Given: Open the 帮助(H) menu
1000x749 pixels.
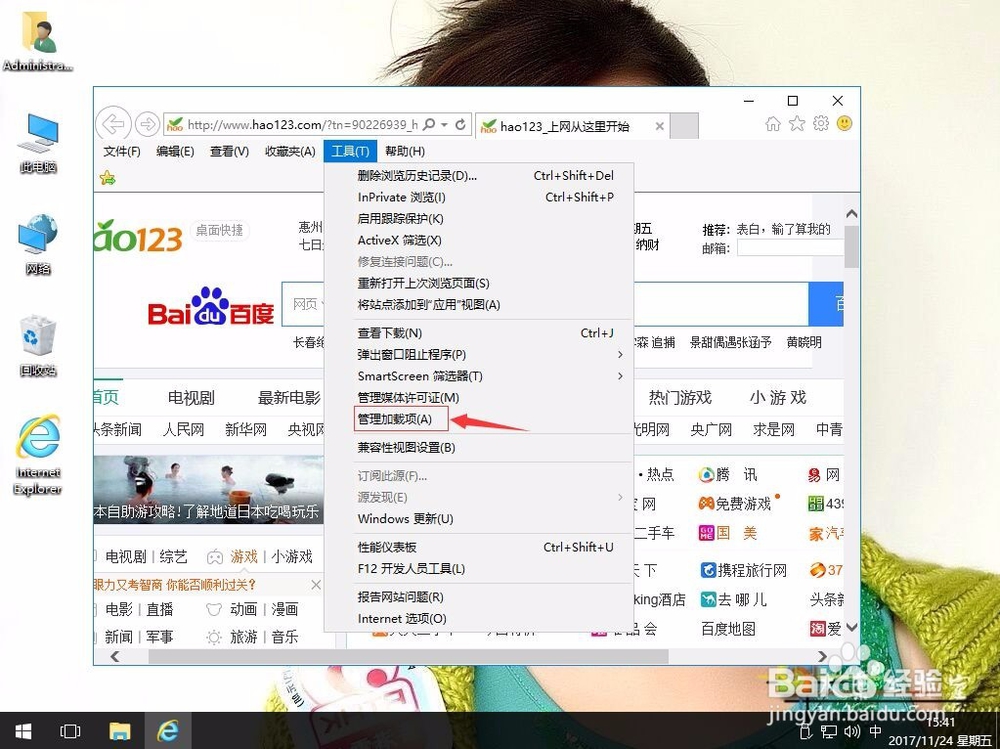Looking at the screenshot, I should coord(405,151).
